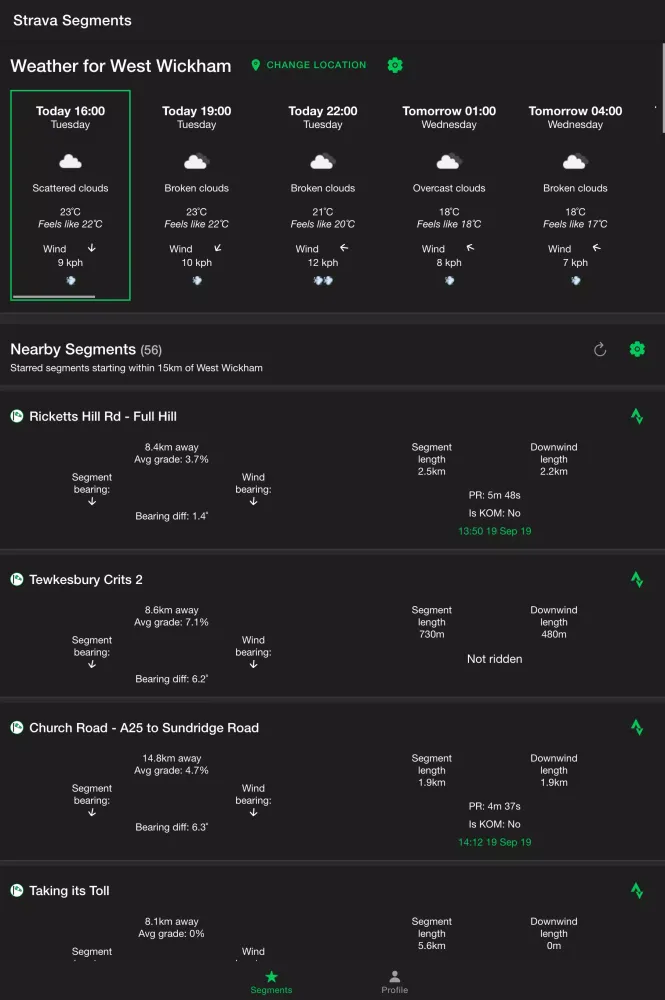Open PR date 13:50 19 Sep 19

(x=494, y=531)
